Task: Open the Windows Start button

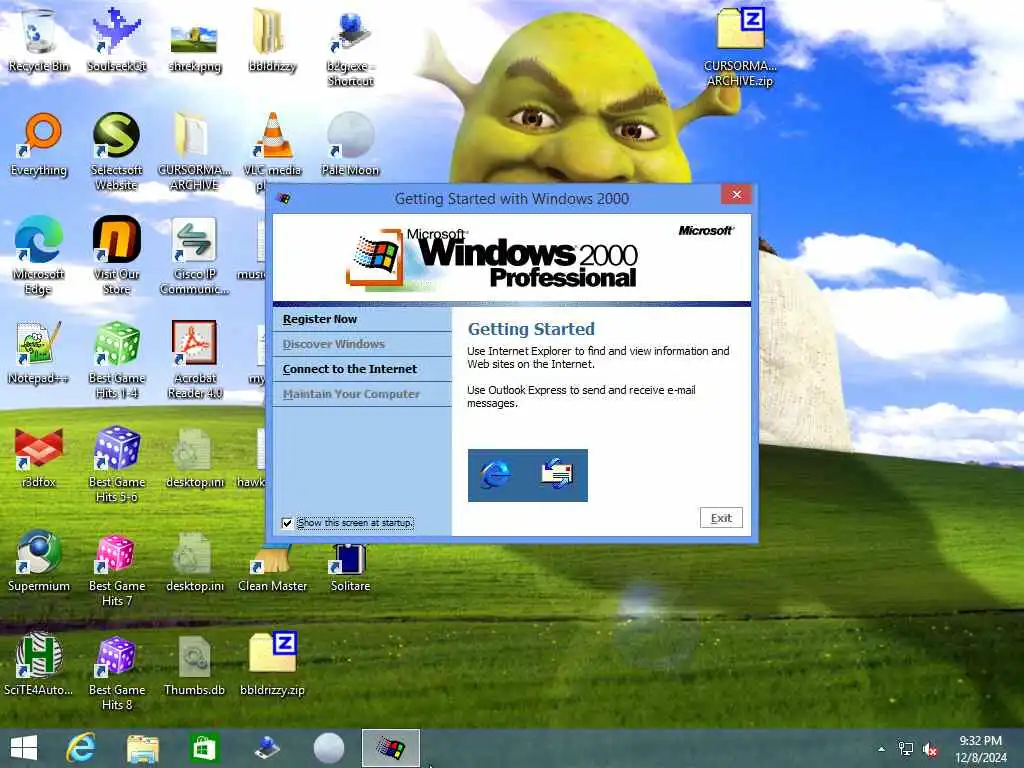Action: point(24,748)
